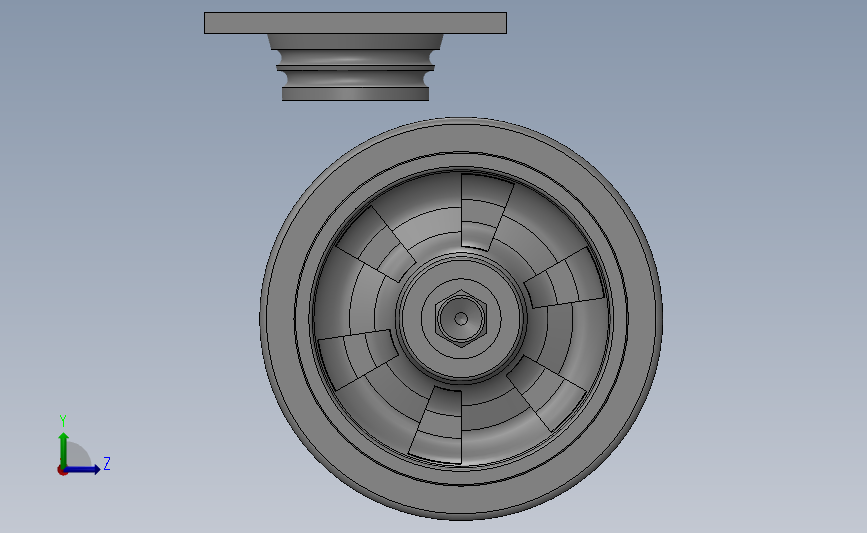Select the red origin point of the triad
The height and width of the screenshot is (533, 867).
pyautogui.click(x=62, y=471)
